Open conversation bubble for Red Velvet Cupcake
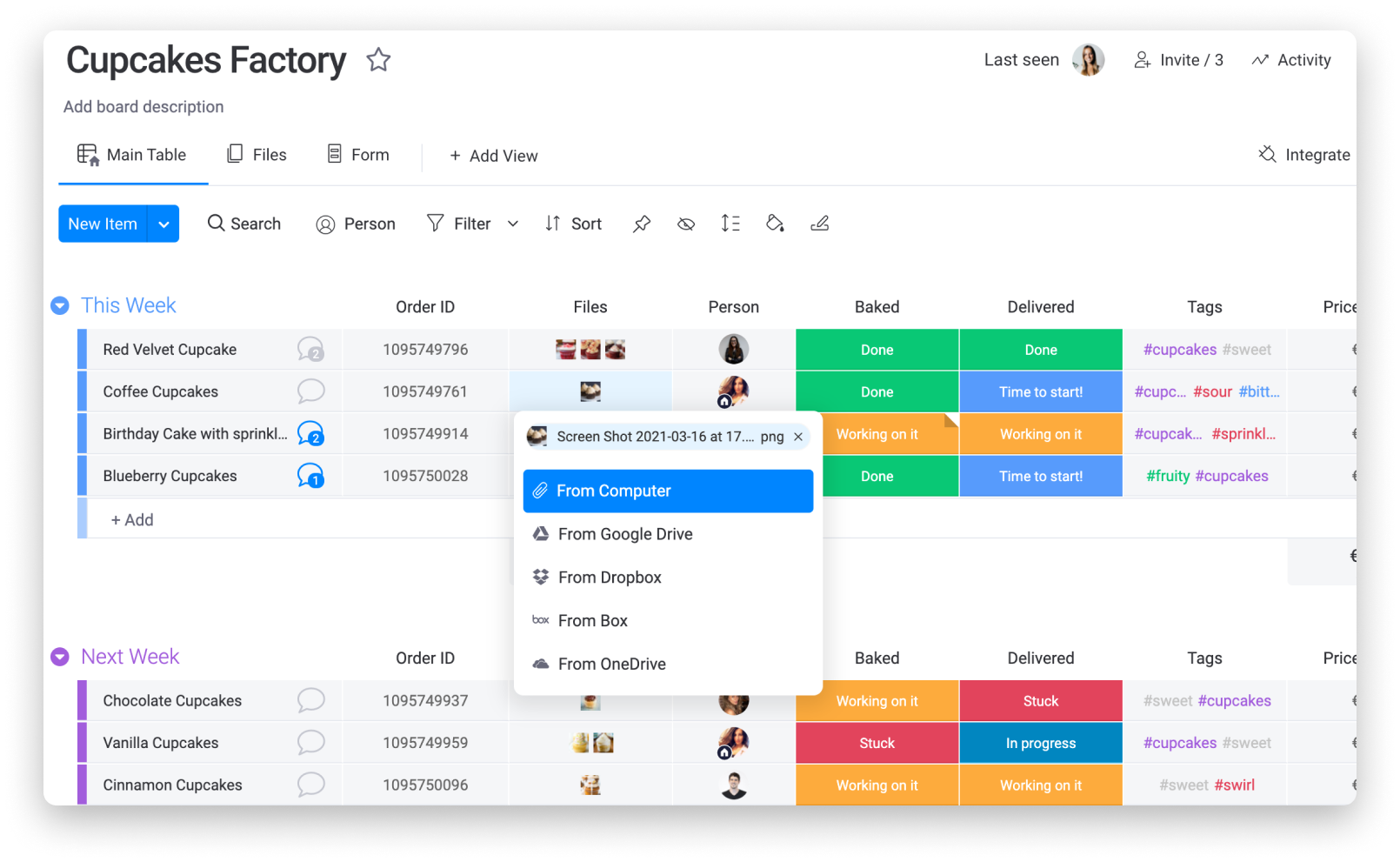 pyautogui.click(x=310, y=350)
